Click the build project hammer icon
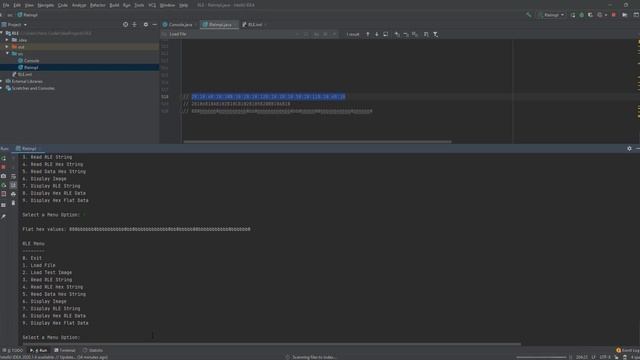The image size is (640, 360). 529,15
